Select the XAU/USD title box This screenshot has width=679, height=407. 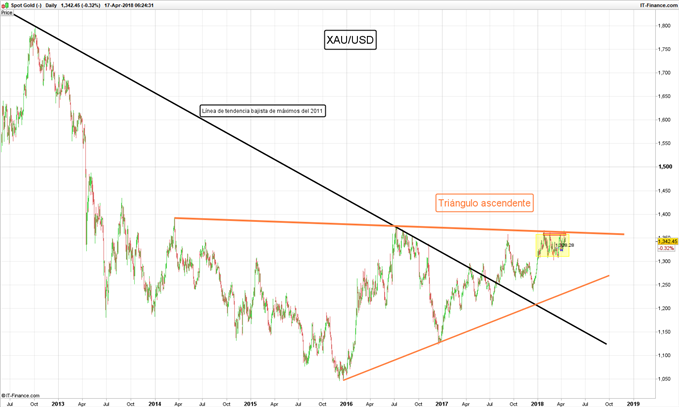[350, 40]
